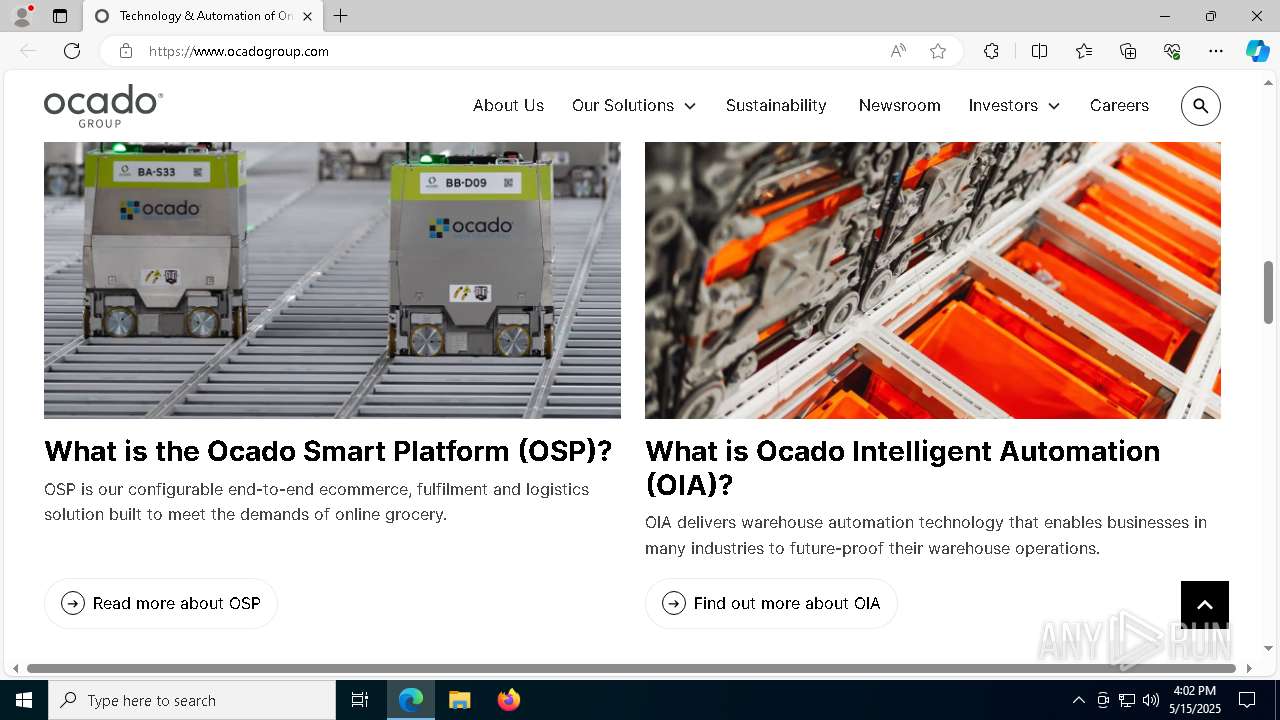Image resolution: width=1280 pixels, height=720 pixels.
Task: Click the horizontal scrollbar right arrow
Action: point(1248,668)
